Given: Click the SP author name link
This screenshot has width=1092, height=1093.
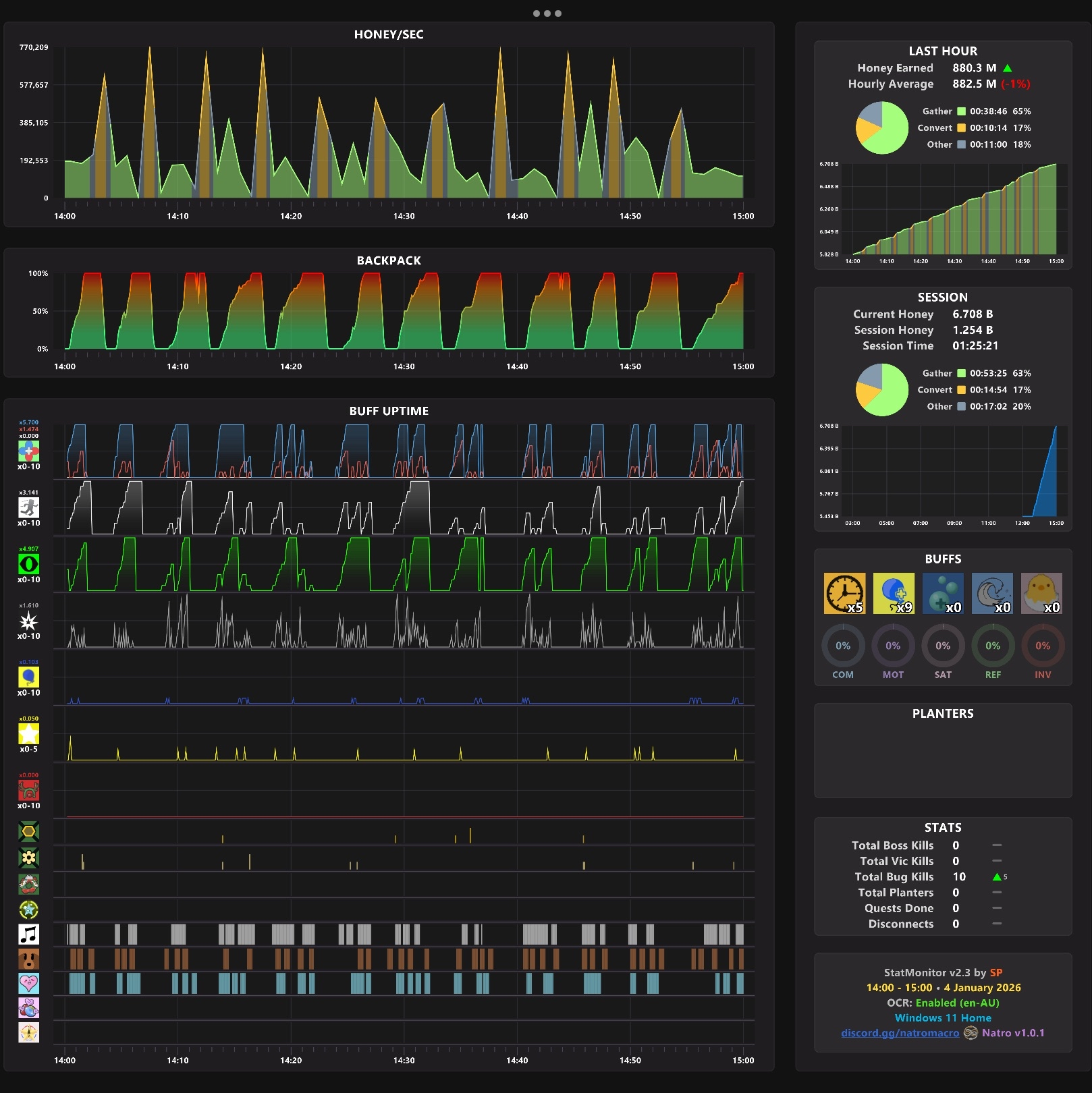Looking at the screenshot, I should (x=995, y=972).
